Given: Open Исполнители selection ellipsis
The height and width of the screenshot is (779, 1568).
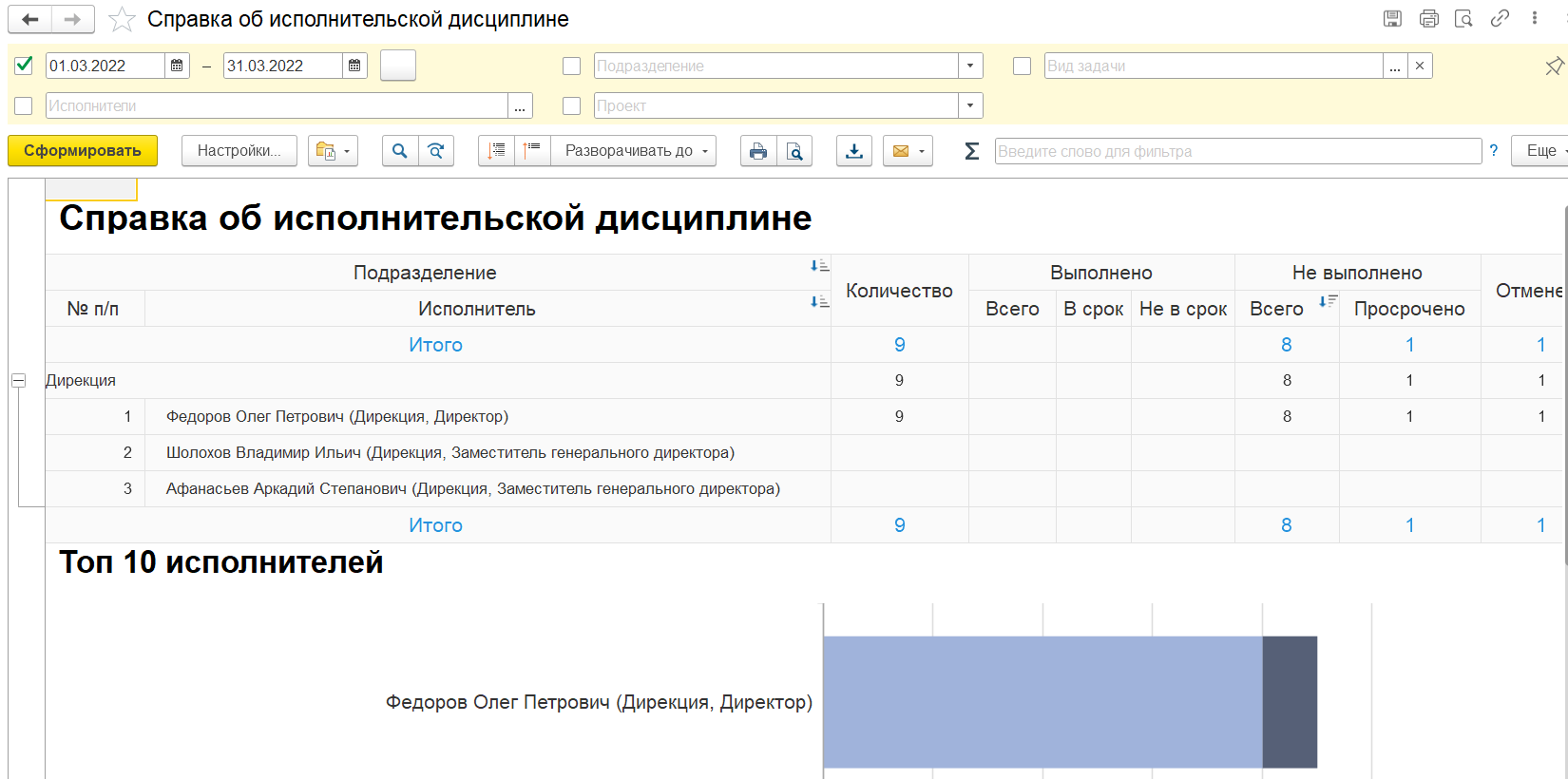Looking at the screenshot, I should [520, 105].
